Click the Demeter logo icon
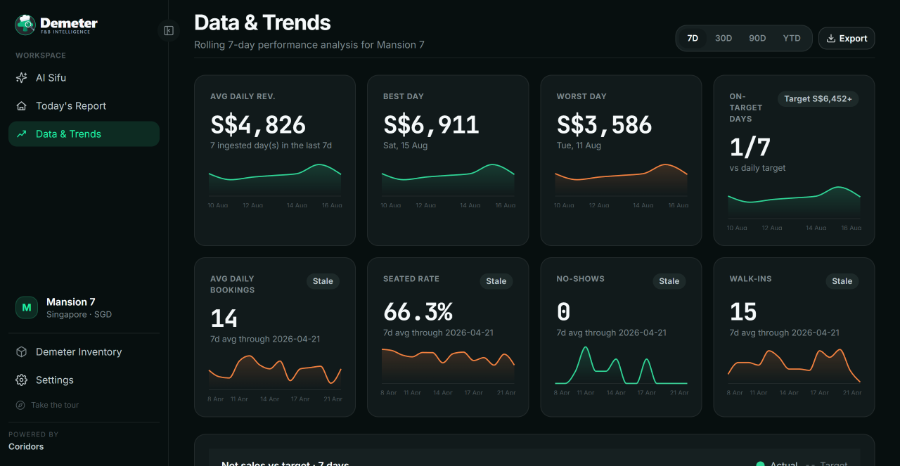Screen dimensions: 900x466 click(x=25, y=25)
